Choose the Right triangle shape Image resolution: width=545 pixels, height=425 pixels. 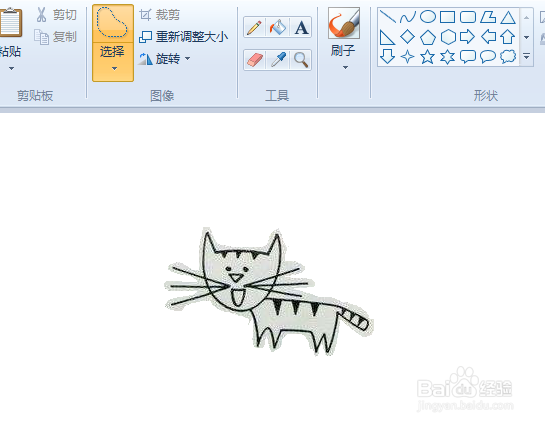(x=387, y=37)
